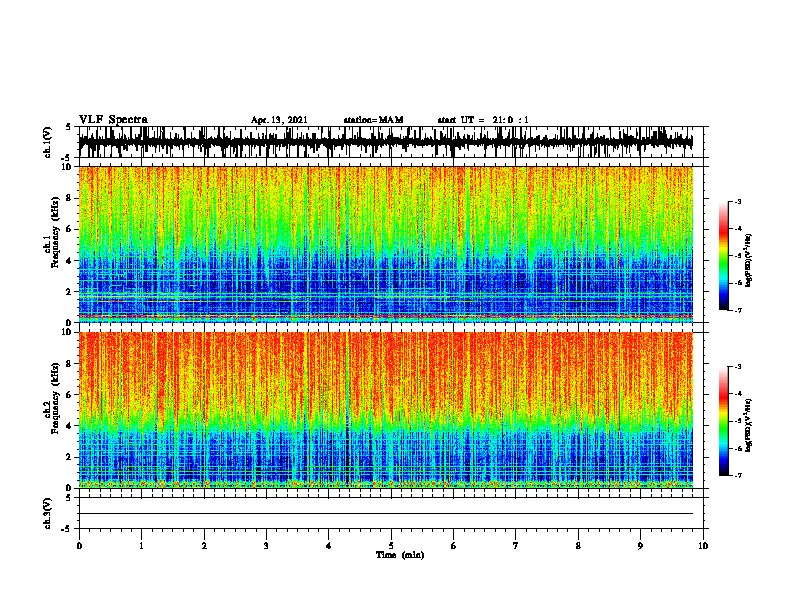Click the '4' kHz tick on ch.2 axis

pos(70,426)
